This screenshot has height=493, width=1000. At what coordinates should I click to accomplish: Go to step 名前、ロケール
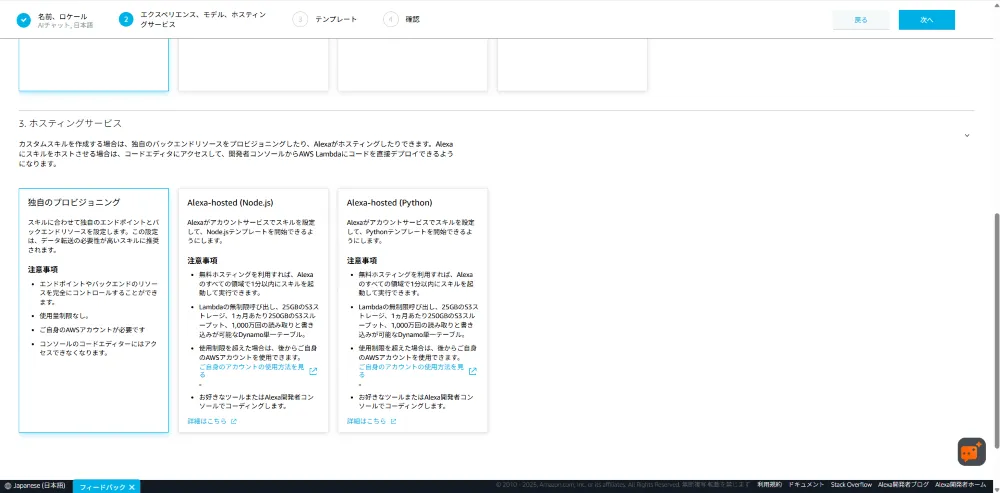(x=62, y=16)
